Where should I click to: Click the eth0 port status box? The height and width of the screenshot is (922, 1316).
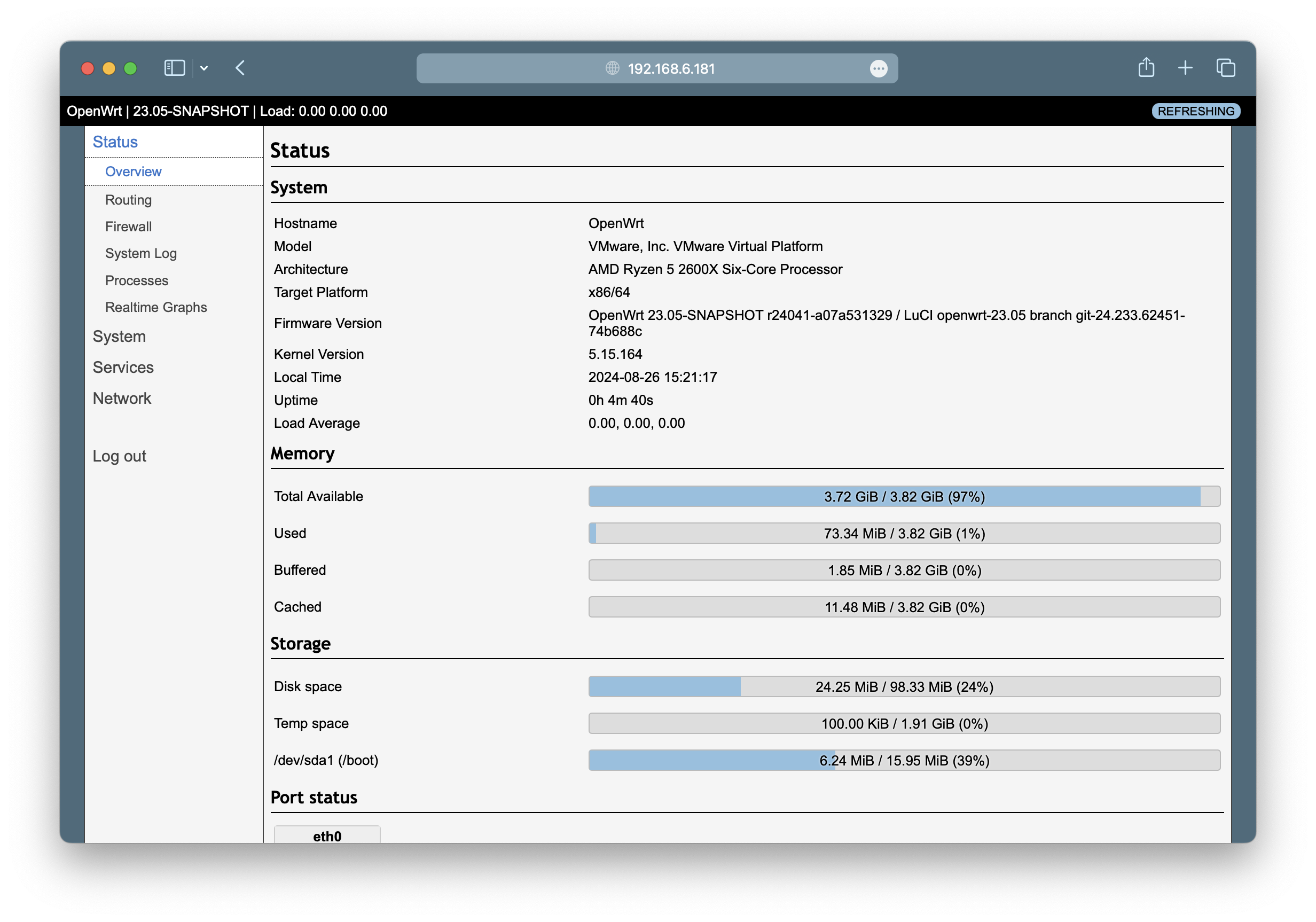pos(327,835)
